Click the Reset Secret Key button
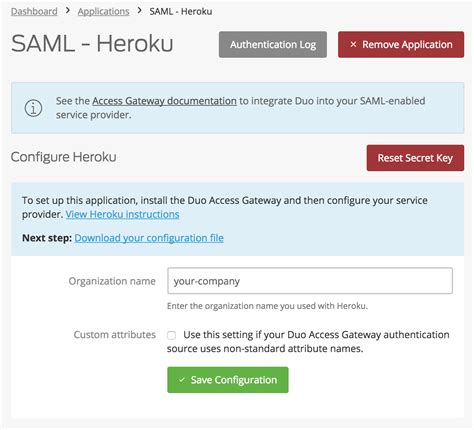Viewport: 474px width, 430px height. (415, 158)
